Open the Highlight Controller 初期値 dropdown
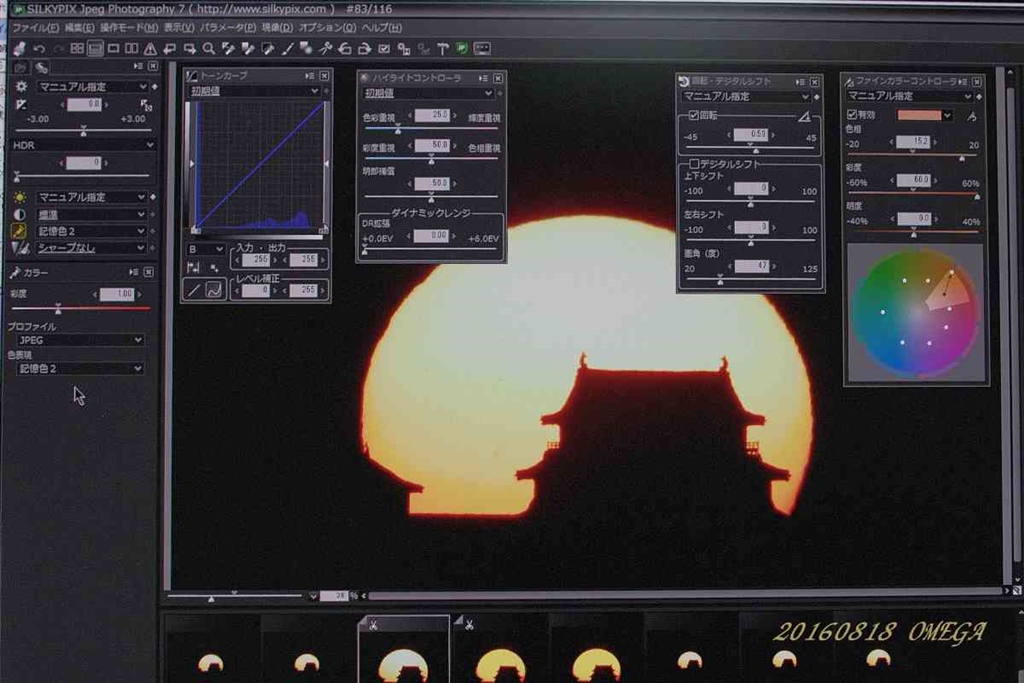This screenshot has width=1024, height=683. pyautogui.click(x=428, y=93)
